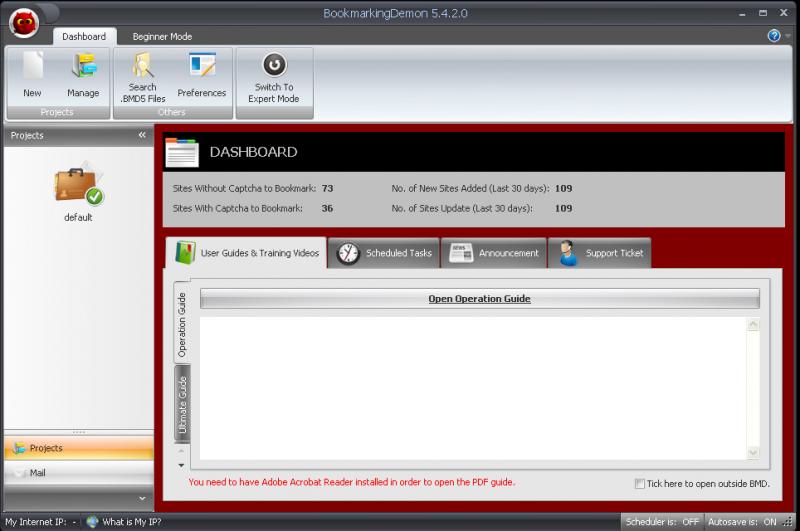Open the blue help icon
Image resolution: width=800 pixels, height=531 pixels.
pos(773,36)
